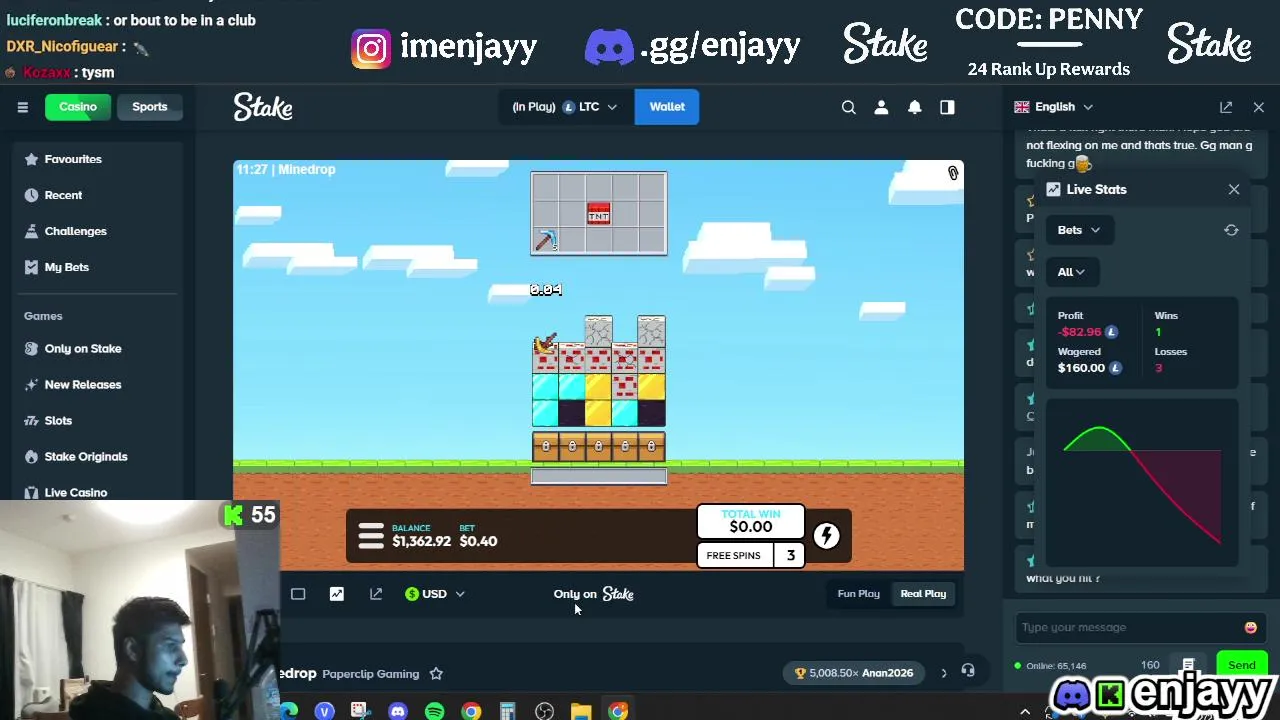Favourite Minedrop with the star icon
Viewport: 1280px width, 720px height.
coord(436,674)
